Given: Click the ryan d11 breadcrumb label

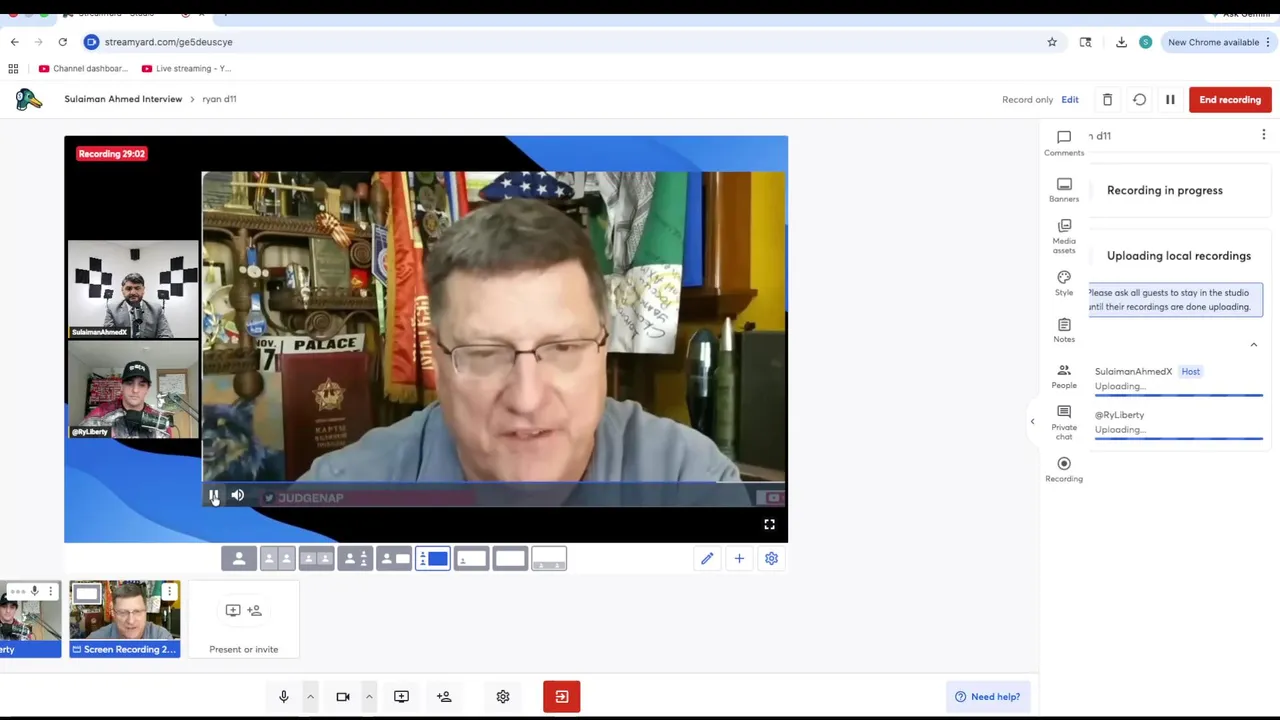Looking at the screenshot, I should point(219,99).
